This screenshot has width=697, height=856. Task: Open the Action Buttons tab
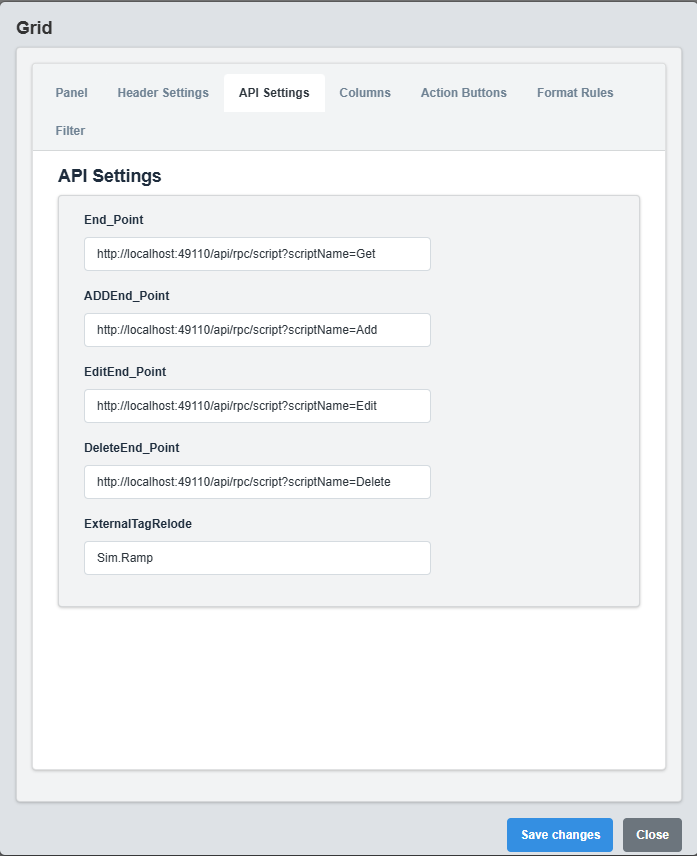pyautogui.click(x=463, y=92)
